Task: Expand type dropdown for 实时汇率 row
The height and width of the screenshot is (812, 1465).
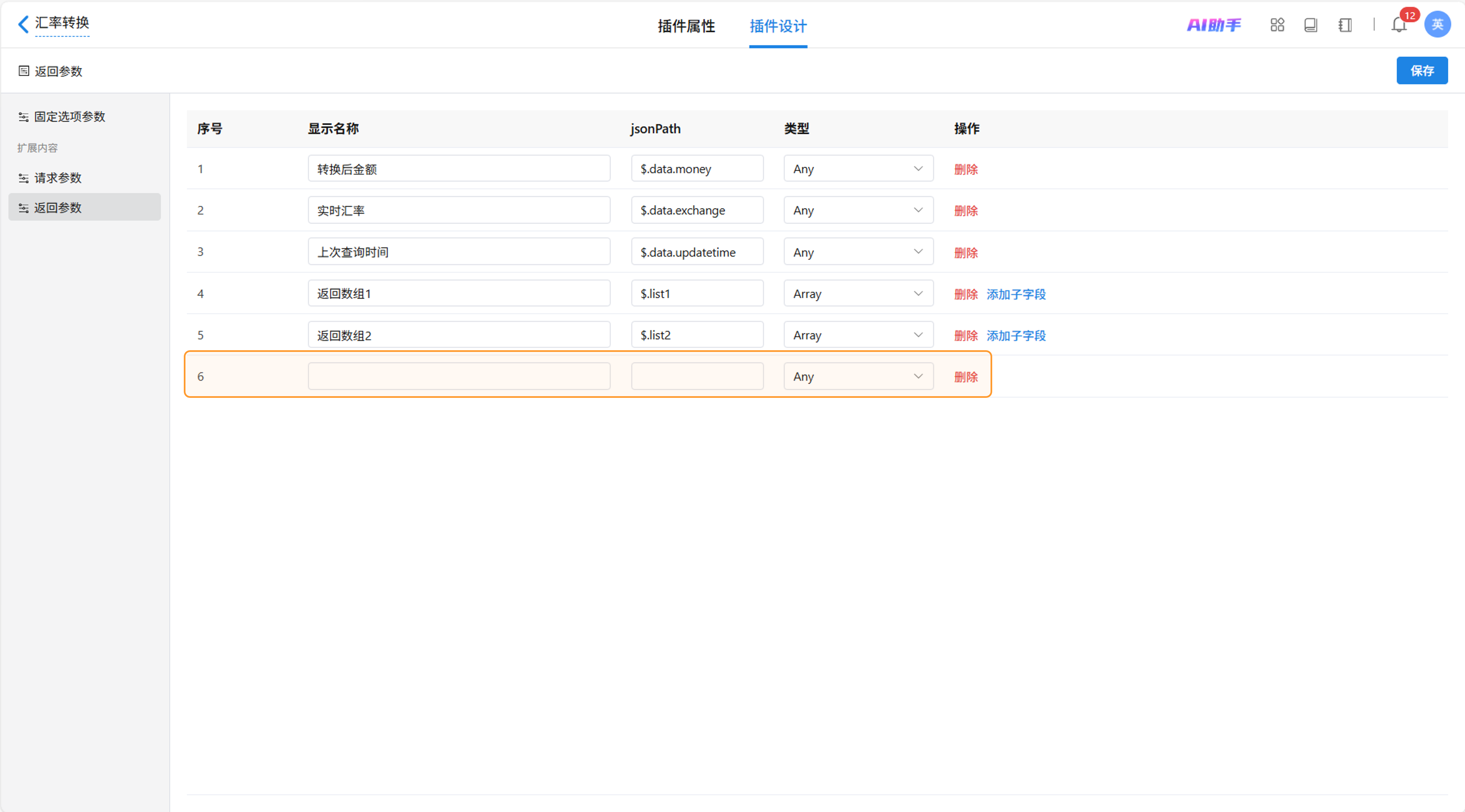Action: [x=858, y=210]
